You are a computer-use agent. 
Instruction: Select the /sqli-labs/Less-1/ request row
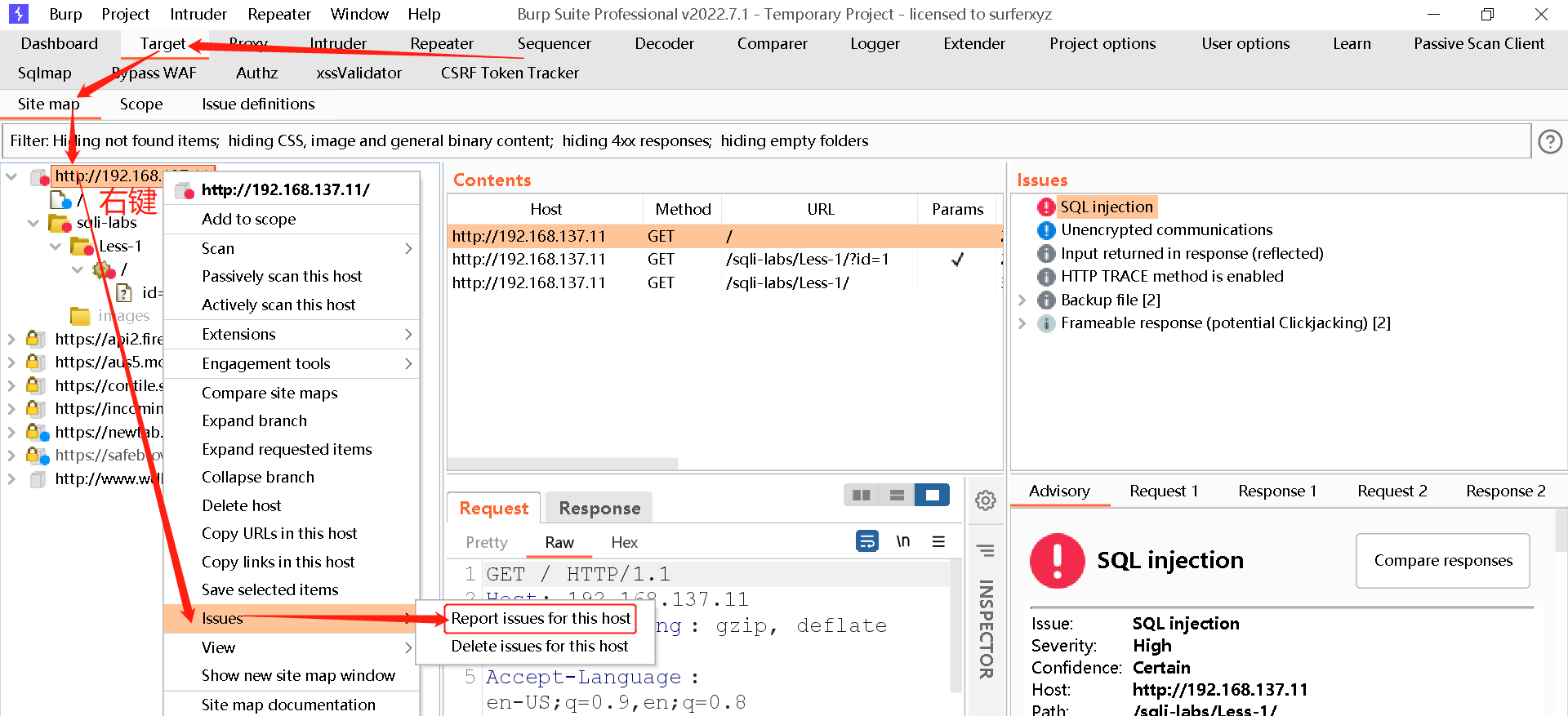pyautogui.click(x=725, y=283)
